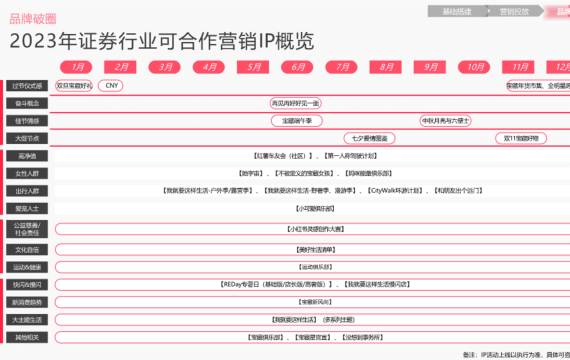Select the REDay专署日 row bar

pos(313,284)
